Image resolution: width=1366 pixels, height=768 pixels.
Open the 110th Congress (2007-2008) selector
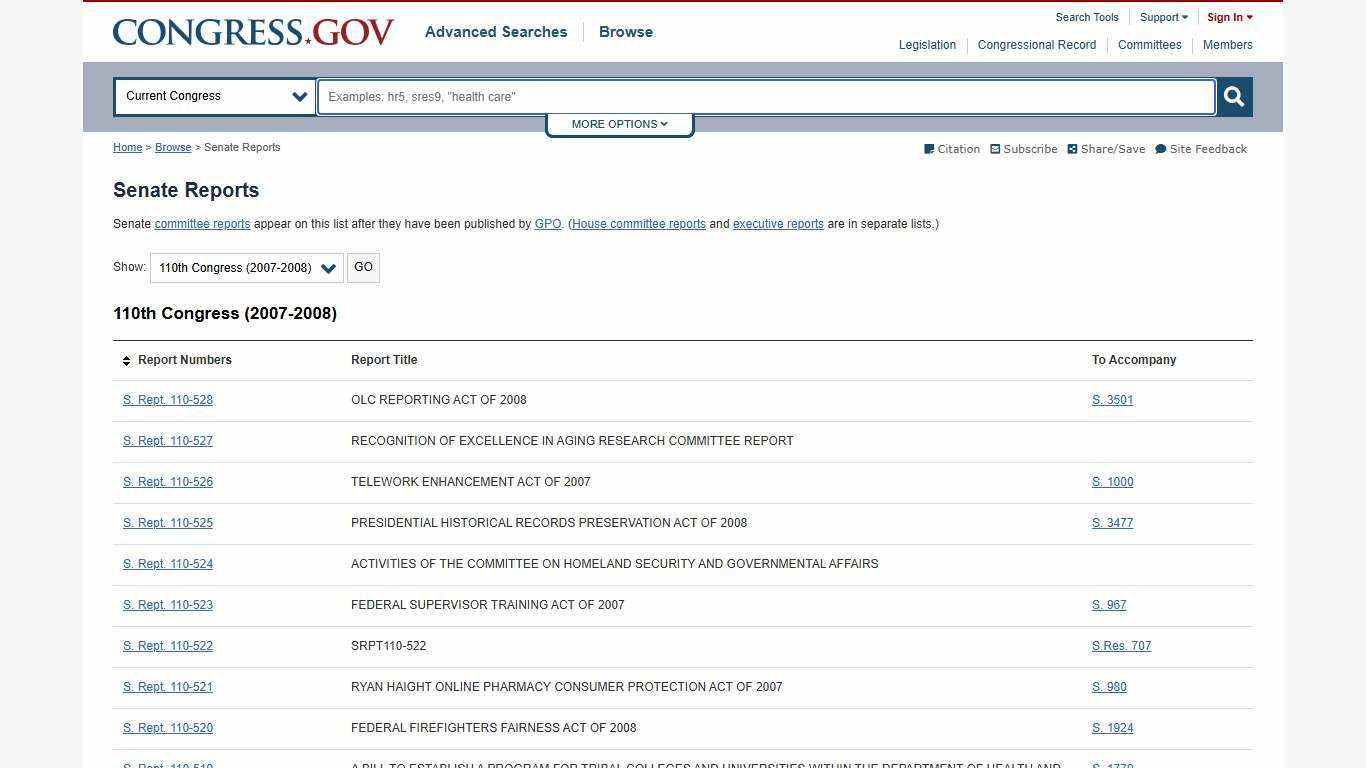click(245, 267)
